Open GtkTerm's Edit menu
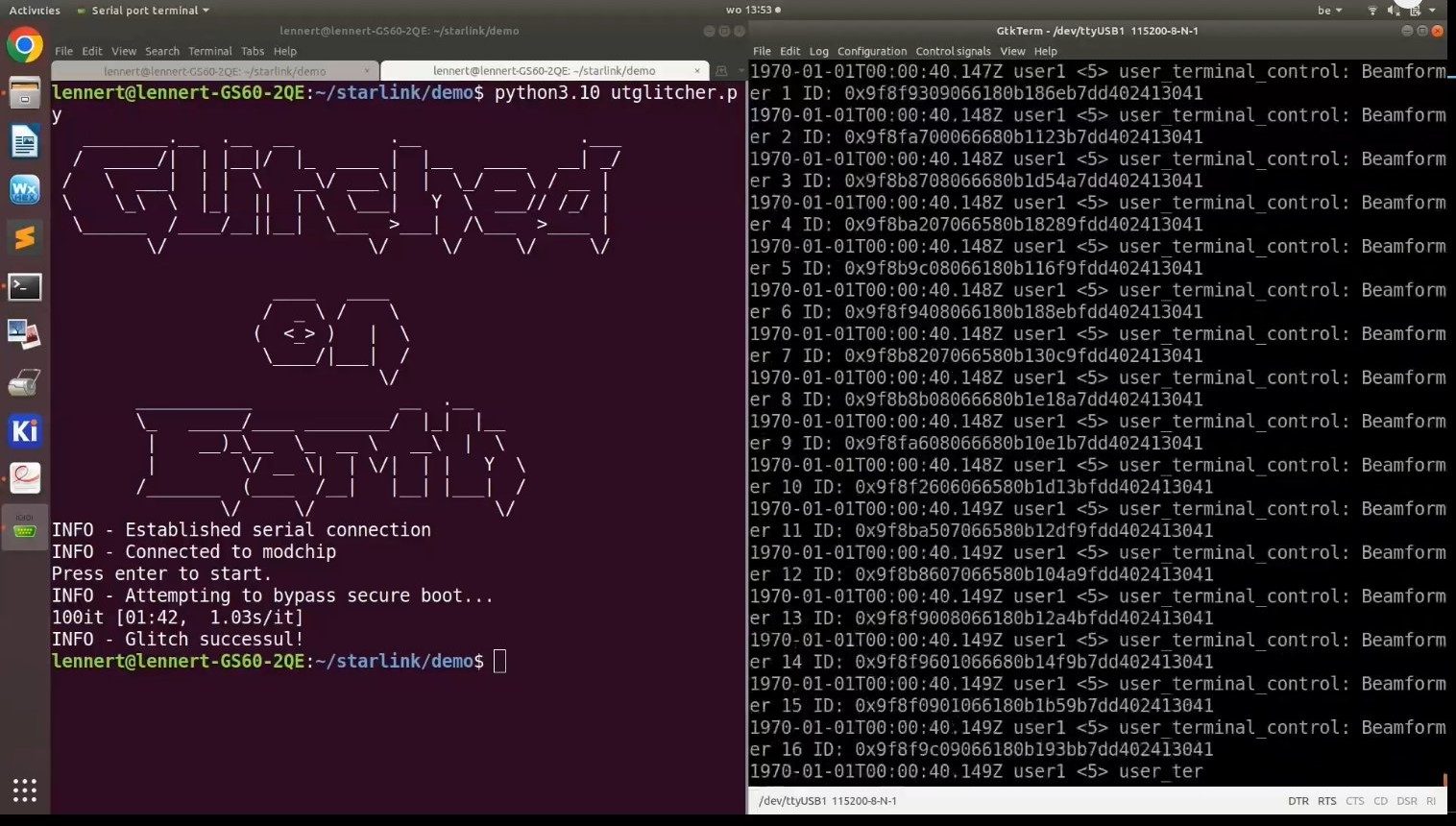Viewport: 1456px width, 826px height. click(790, 51)
